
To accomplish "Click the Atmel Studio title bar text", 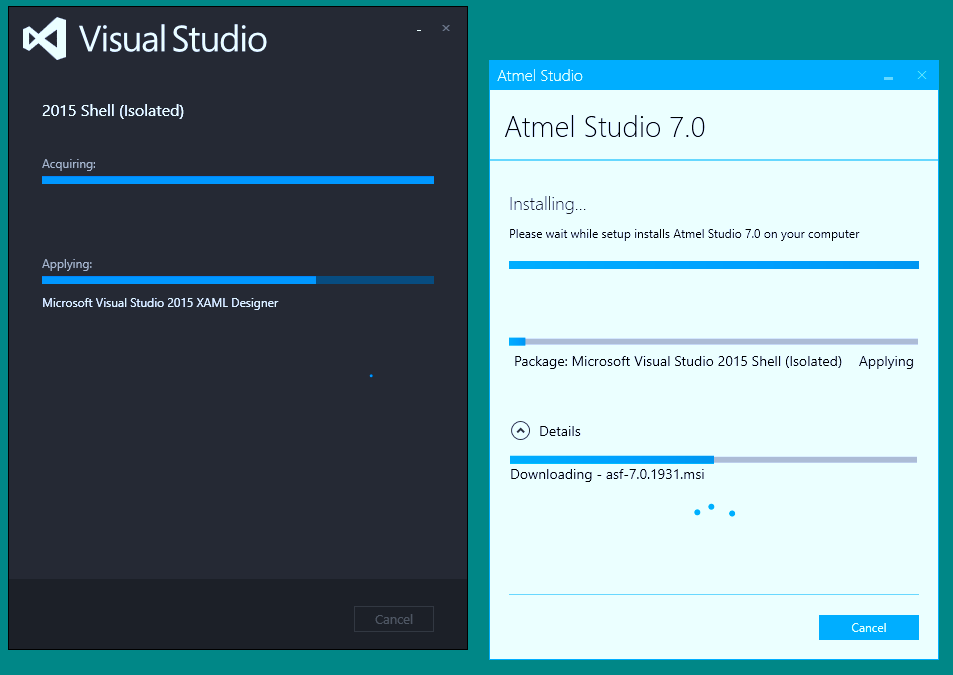I will (x=540, y=76).
